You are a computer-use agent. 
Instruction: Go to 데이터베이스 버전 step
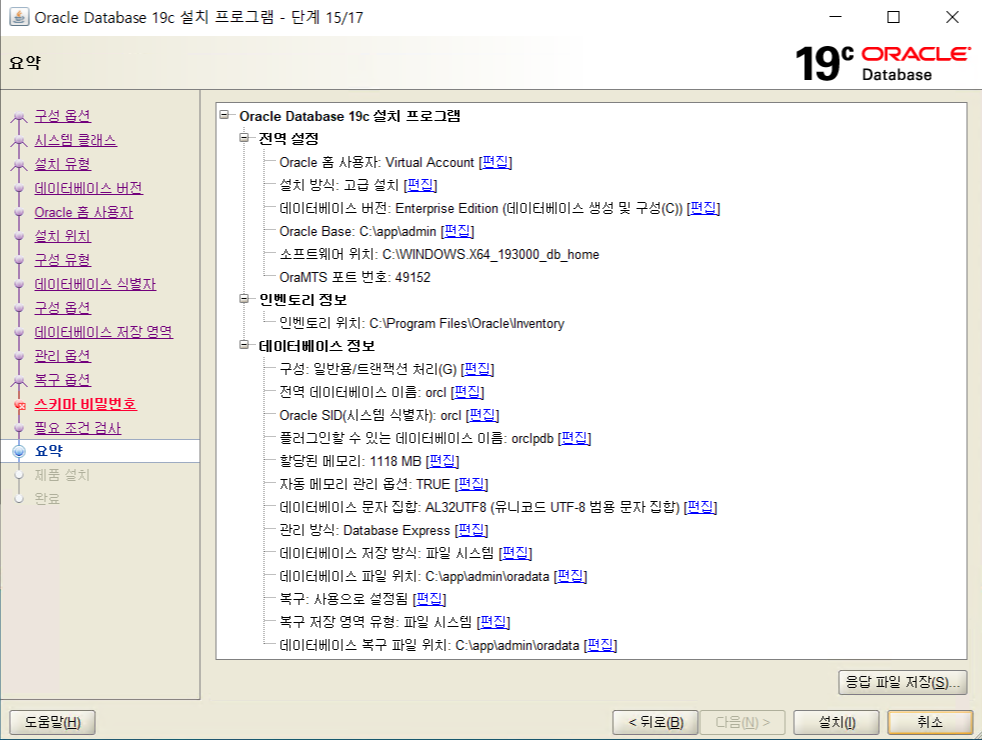click(89, 188)
